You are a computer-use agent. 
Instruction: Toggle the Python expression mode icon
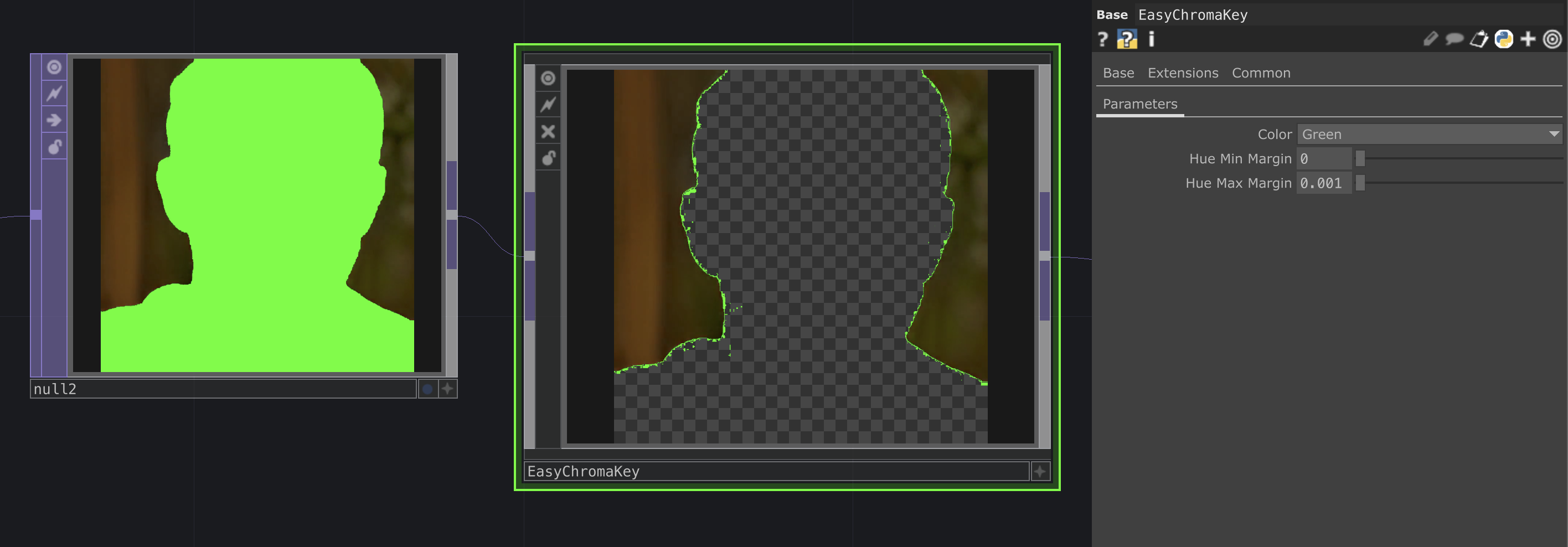tap(1503, 39)
